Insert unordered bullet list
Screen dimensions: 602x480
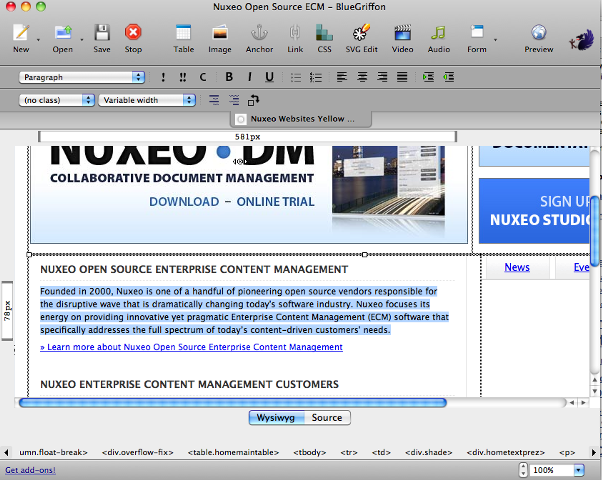pos(296,77)
